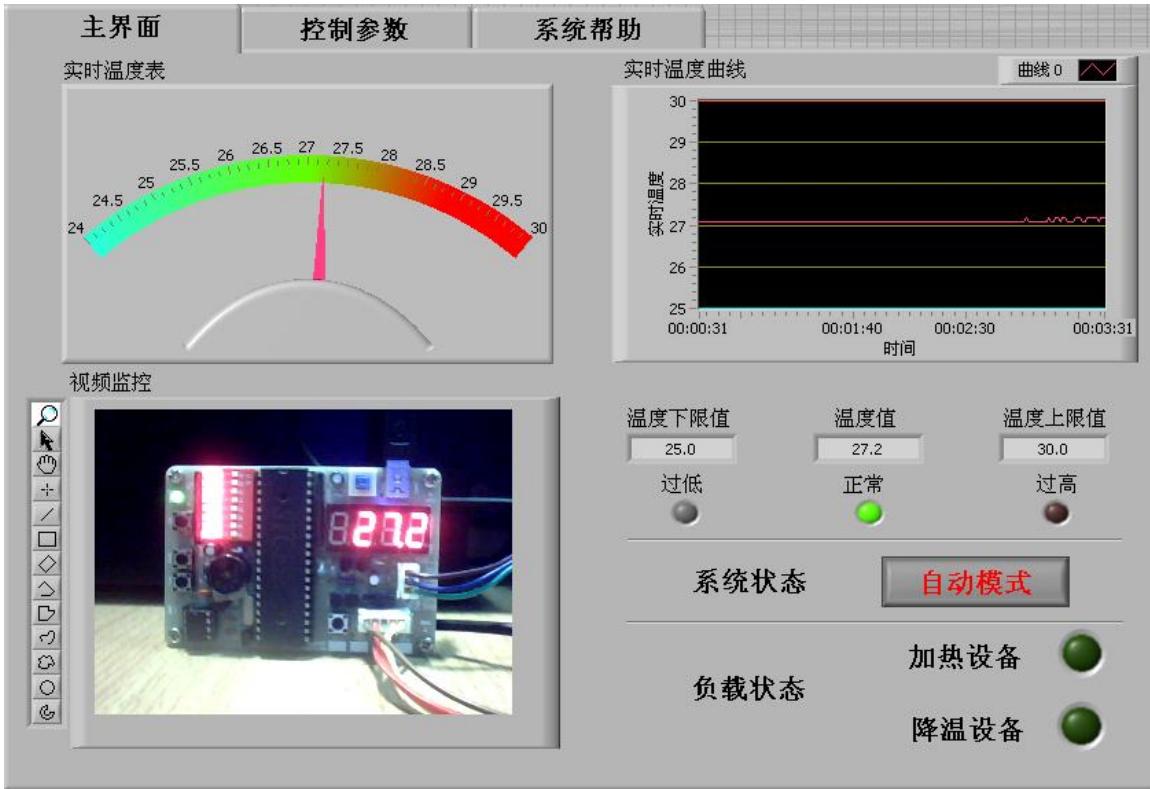Click the green 正常 status LED
Screen dimensions: 1150x789
click(866, 513)
